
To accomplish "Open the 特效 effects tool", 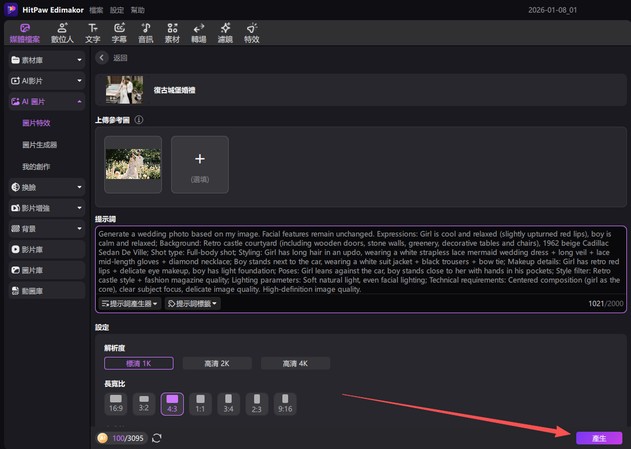I will [x=251, y=32].
